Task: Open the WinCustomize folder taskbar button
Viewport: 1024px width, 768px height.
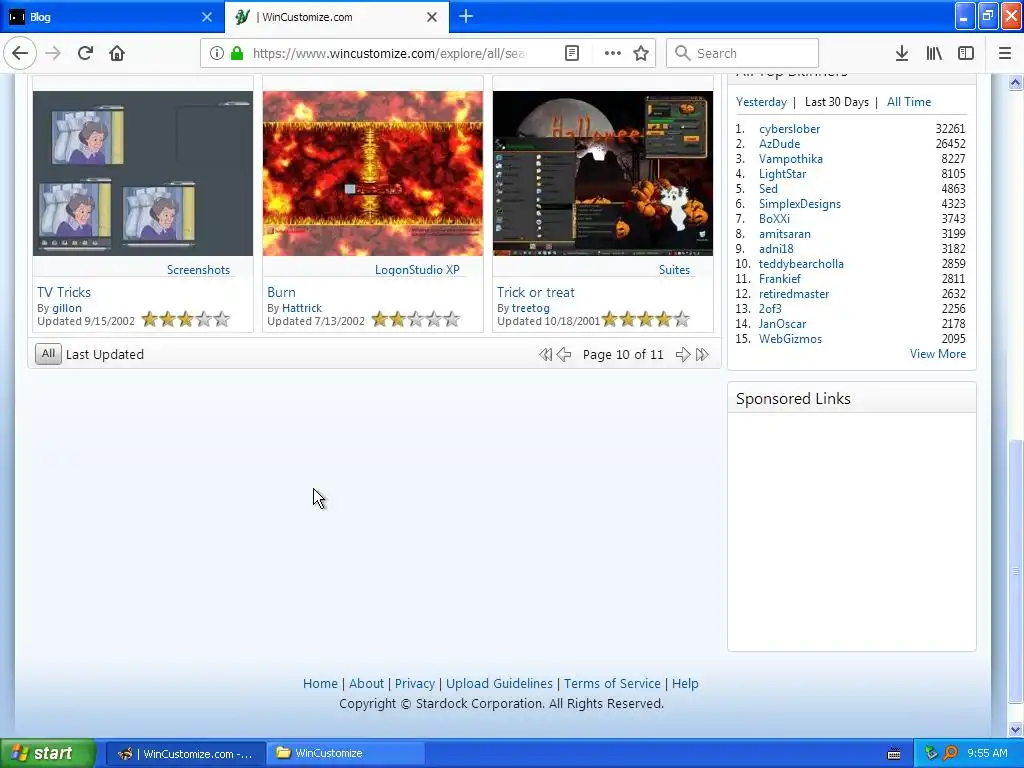Action: (345, 754)
